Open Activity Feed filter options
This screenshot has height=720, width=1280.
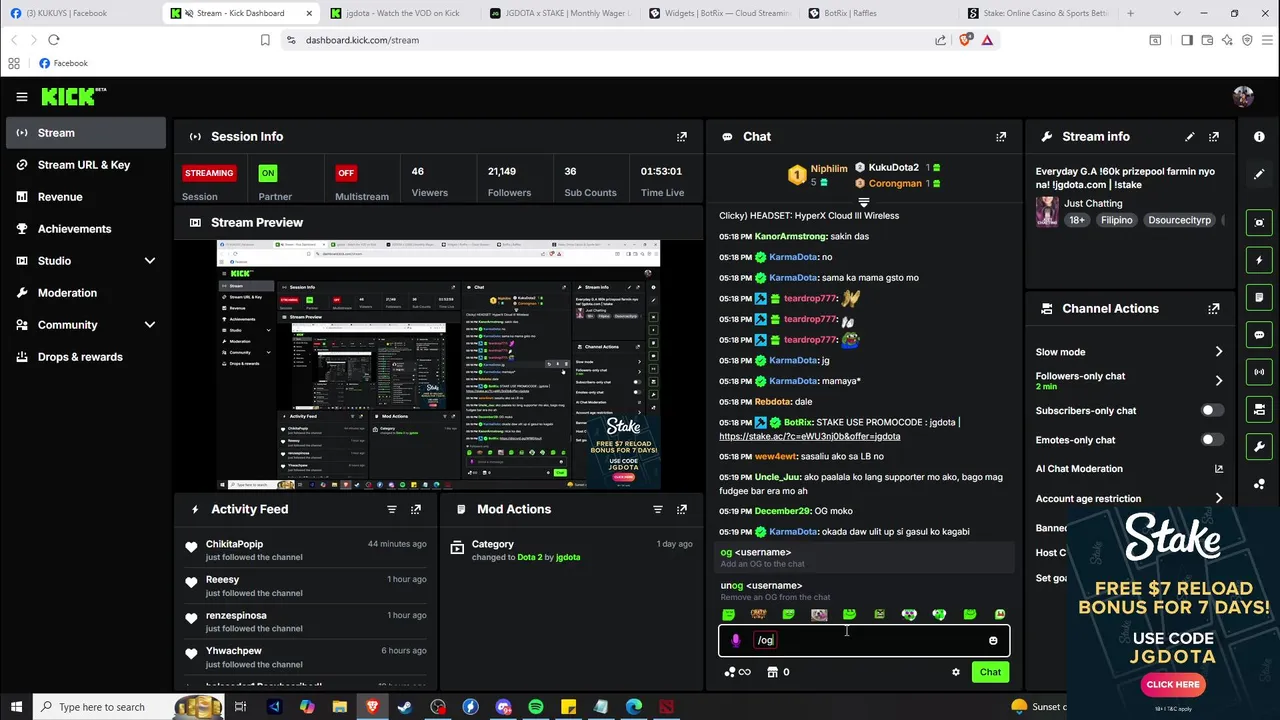coord(392,509)
